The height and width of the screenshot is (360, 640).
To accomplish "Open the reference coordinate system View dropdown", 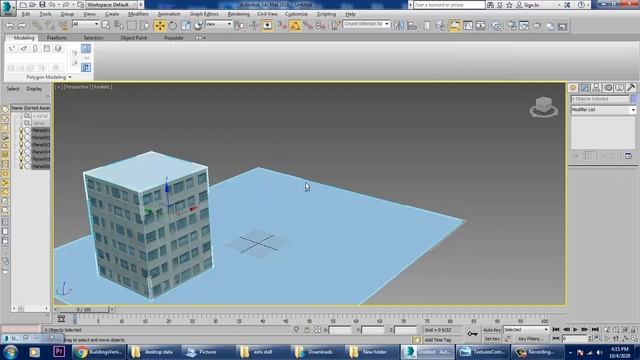I will click(x=218, y=24).
